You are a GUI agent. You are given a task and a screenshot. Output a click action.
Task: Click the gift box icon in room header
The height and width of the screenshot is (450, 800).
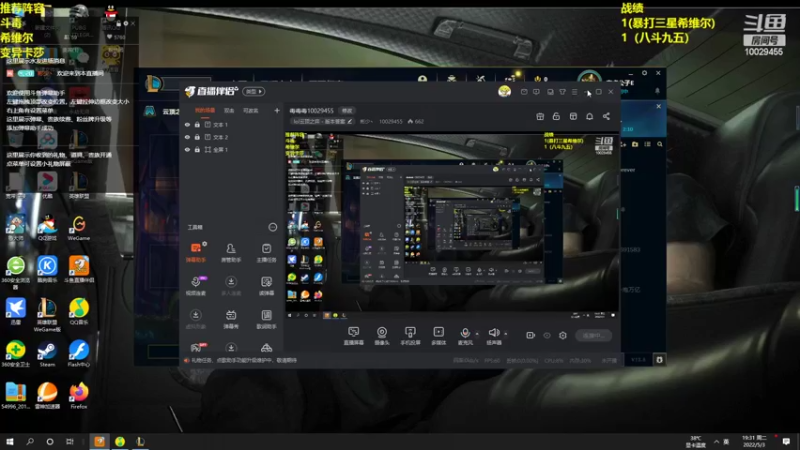(x=540, y=116)
